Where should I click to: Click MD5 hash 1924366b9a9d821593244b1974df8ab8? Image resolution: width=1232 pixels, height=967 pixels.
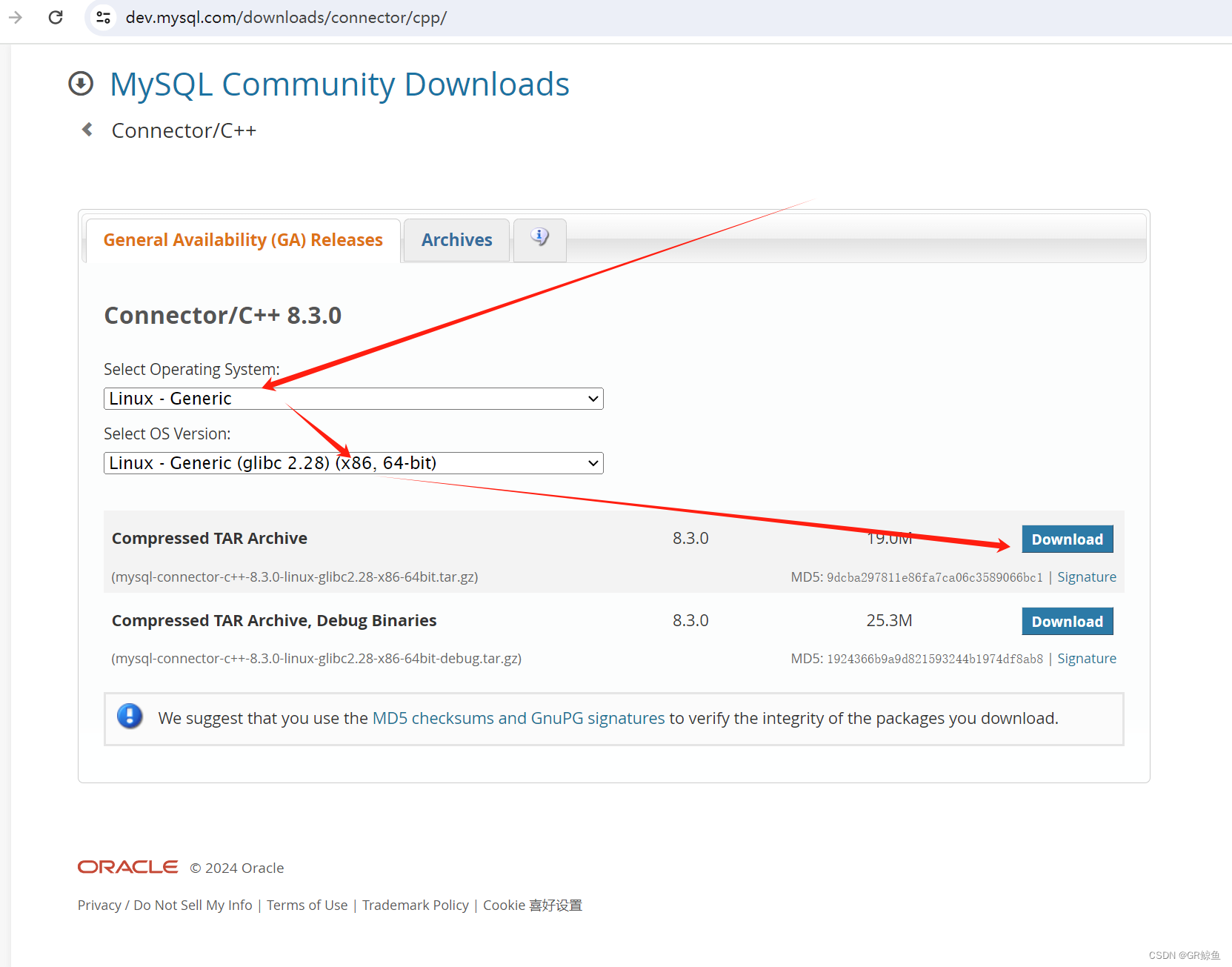click(935, 659)
